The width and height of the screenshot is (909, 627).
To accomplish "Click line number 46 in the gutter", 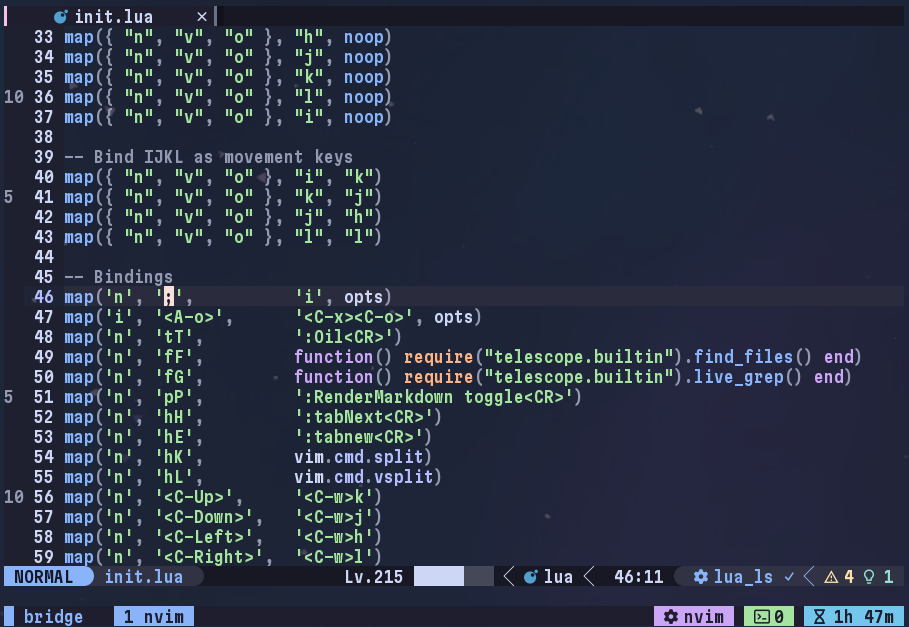I will tap(44, 297).
